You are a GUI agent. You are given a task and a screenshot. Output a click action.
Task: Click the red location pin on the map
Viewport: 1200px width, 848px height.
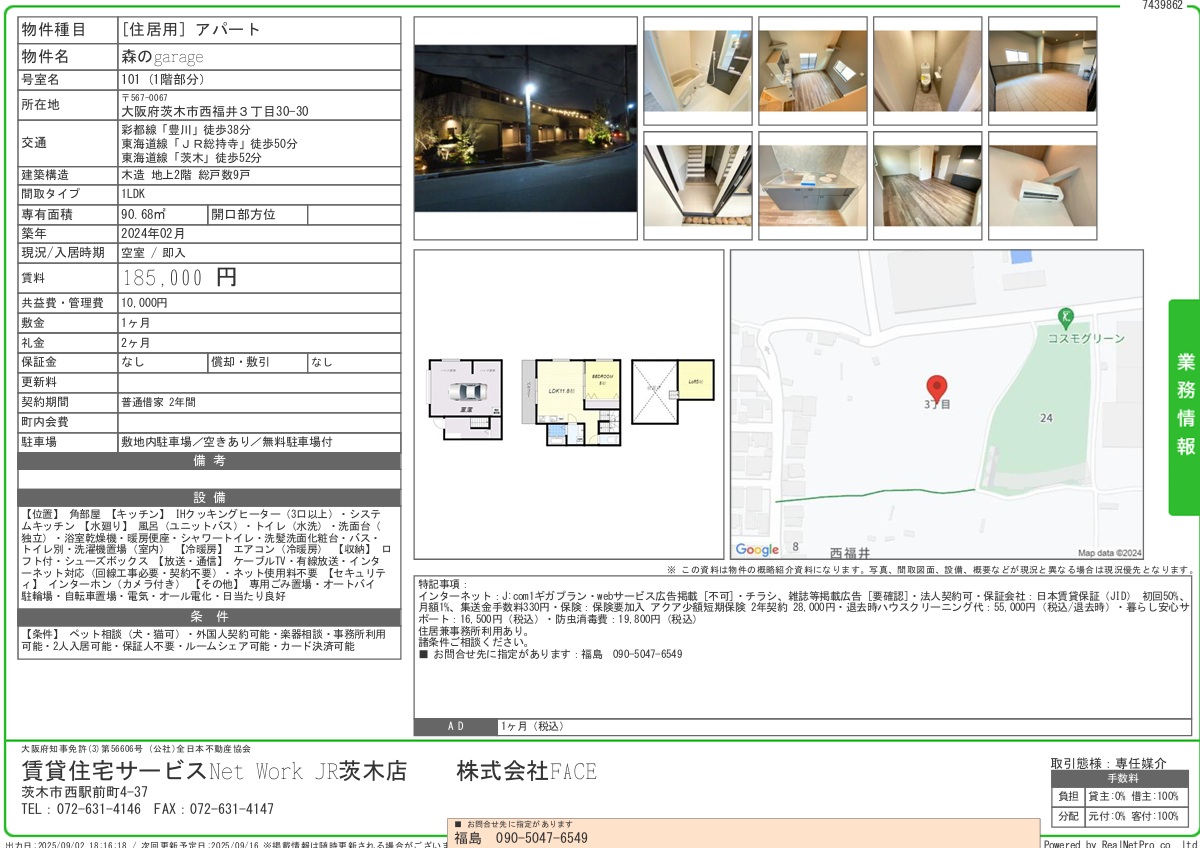click(936, 388)
